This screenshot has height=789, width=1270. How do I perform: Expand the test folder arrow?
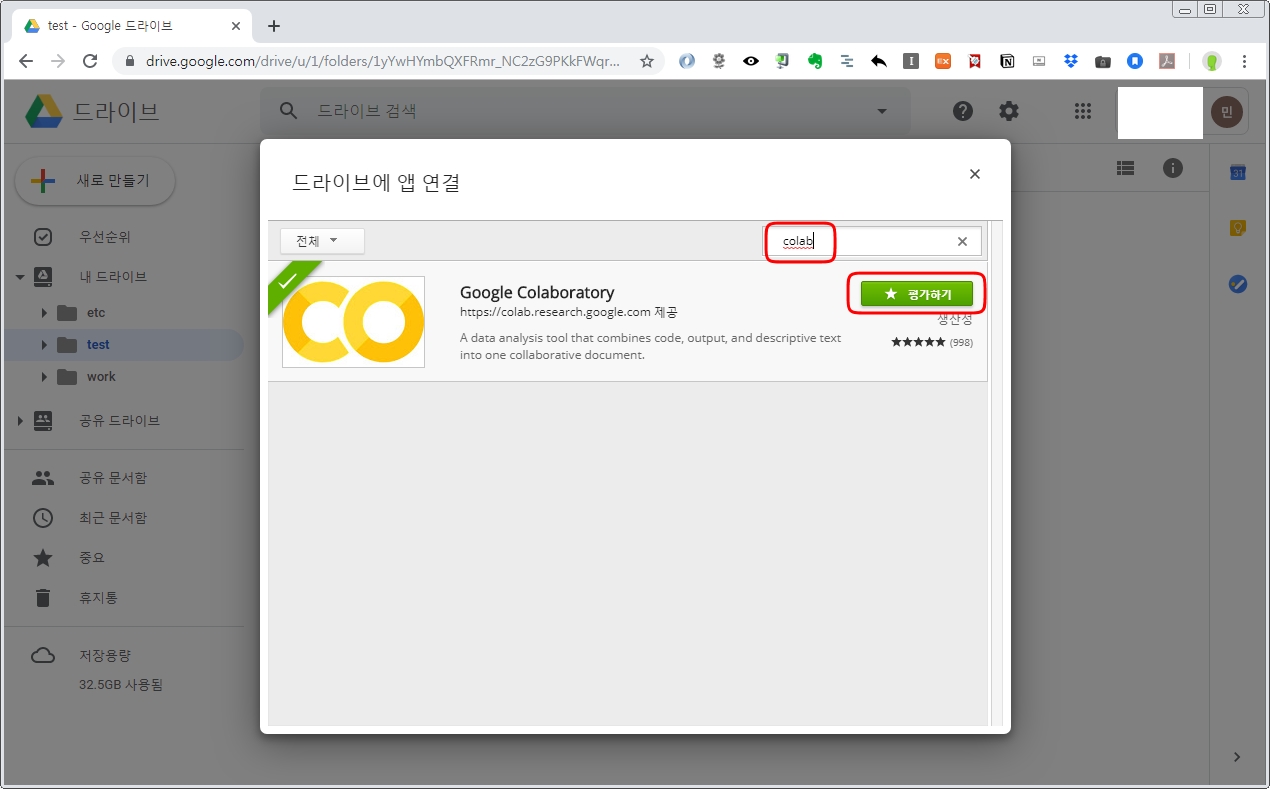(x=44, y=345)
